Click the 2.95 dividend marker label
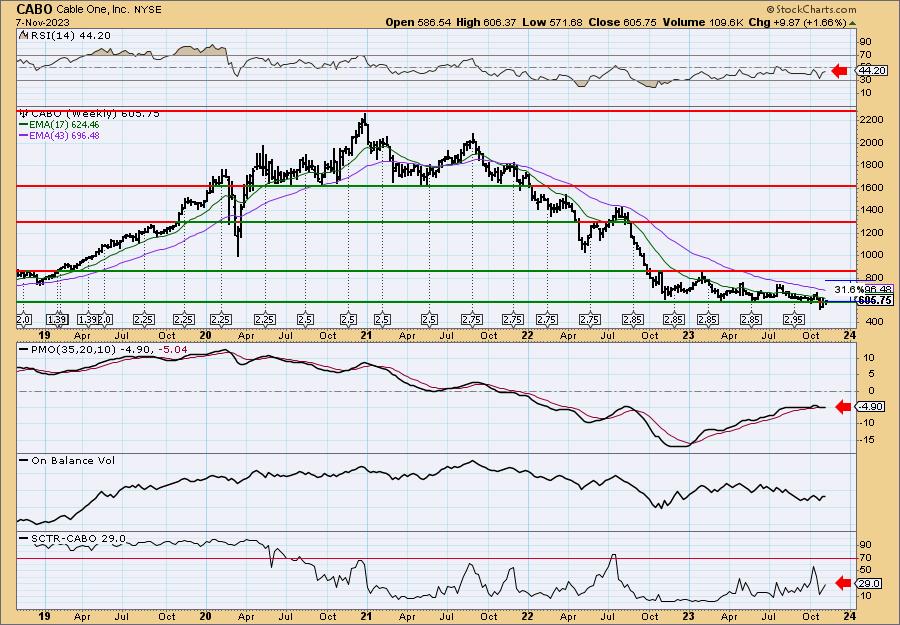The height and width of the screenshot is (625, 900). point(794,319)
